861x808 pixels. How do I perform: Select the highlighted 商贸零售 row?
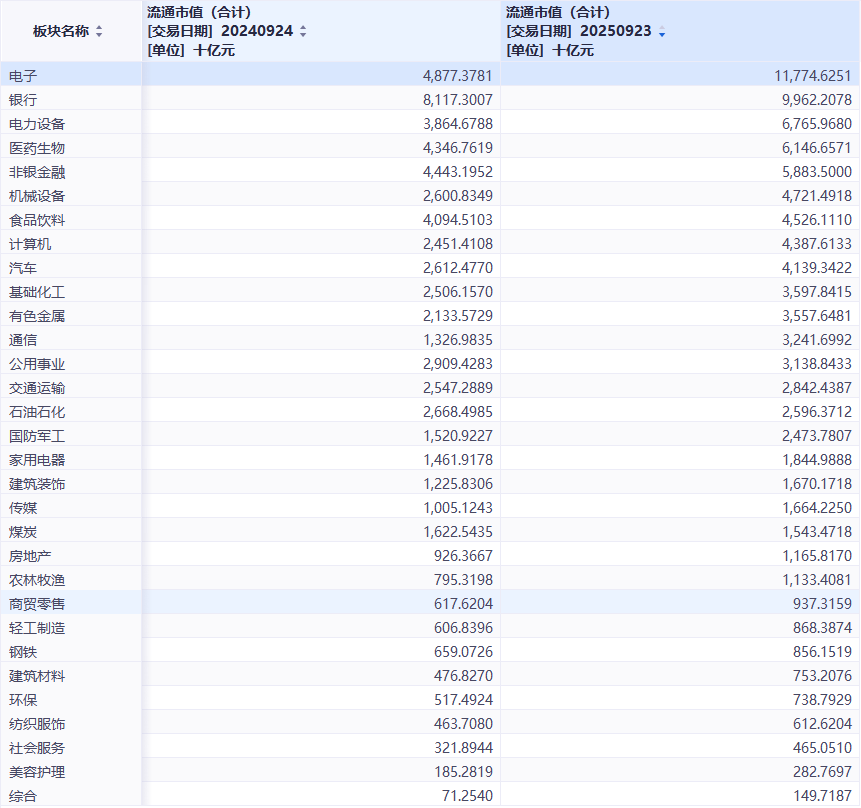[x=37, y=604]
